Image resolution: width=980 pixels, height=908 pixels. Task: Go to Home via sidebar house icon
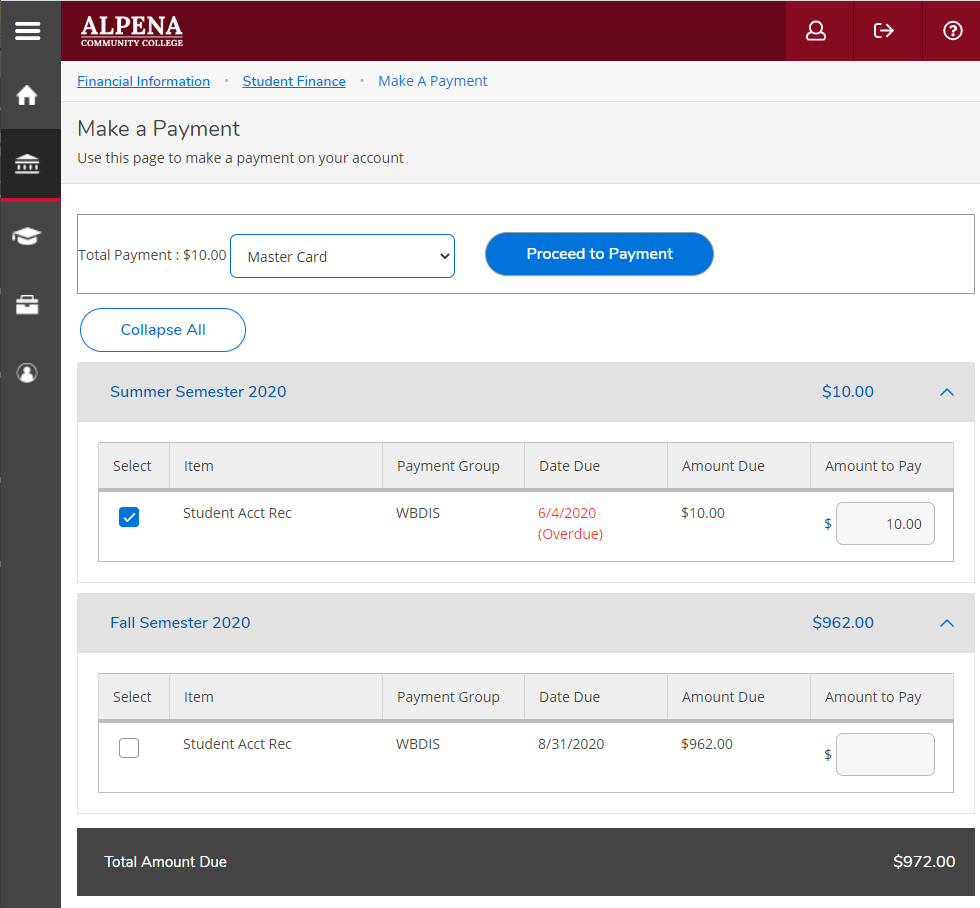27,95
